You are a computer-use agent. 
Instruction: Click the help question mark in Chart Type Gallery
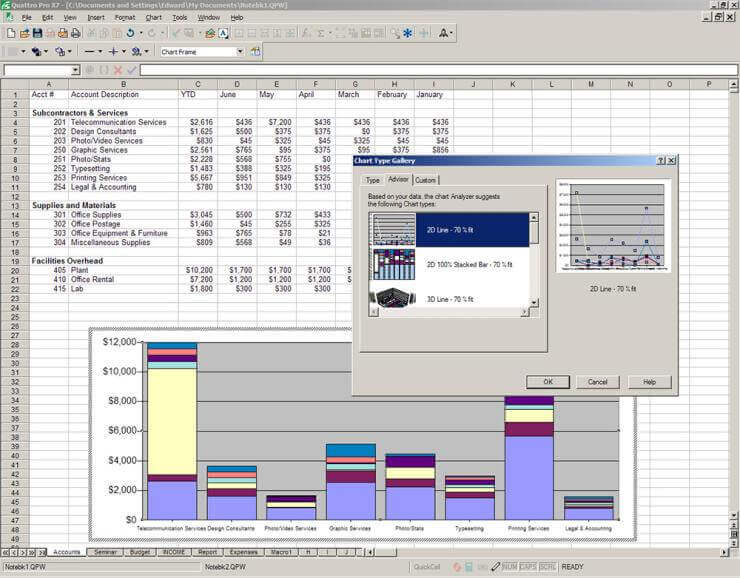click(x=661, y=160)
